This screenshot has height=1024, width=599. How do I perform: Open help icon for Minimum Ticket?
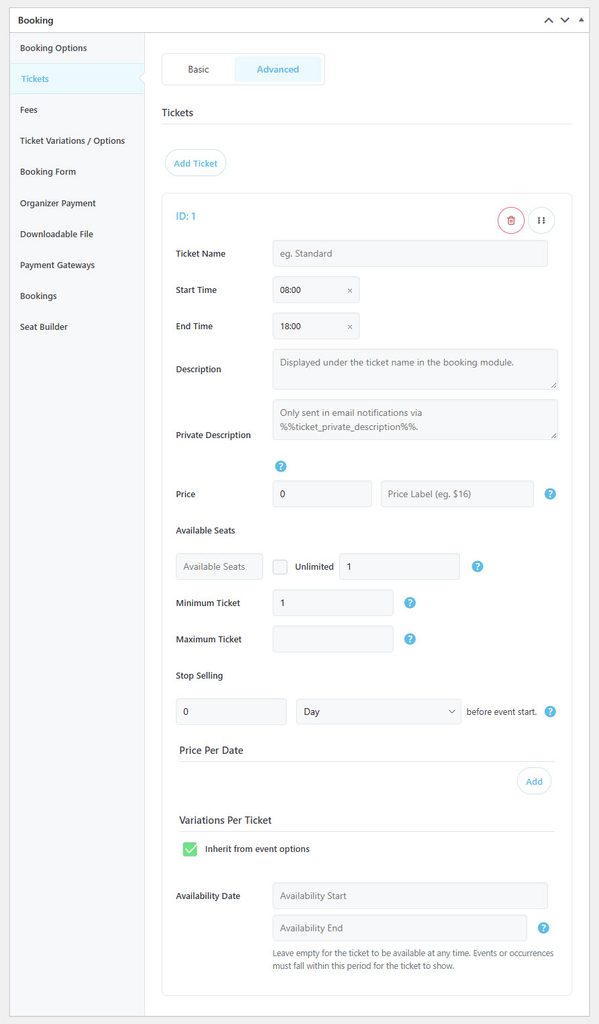410,603
